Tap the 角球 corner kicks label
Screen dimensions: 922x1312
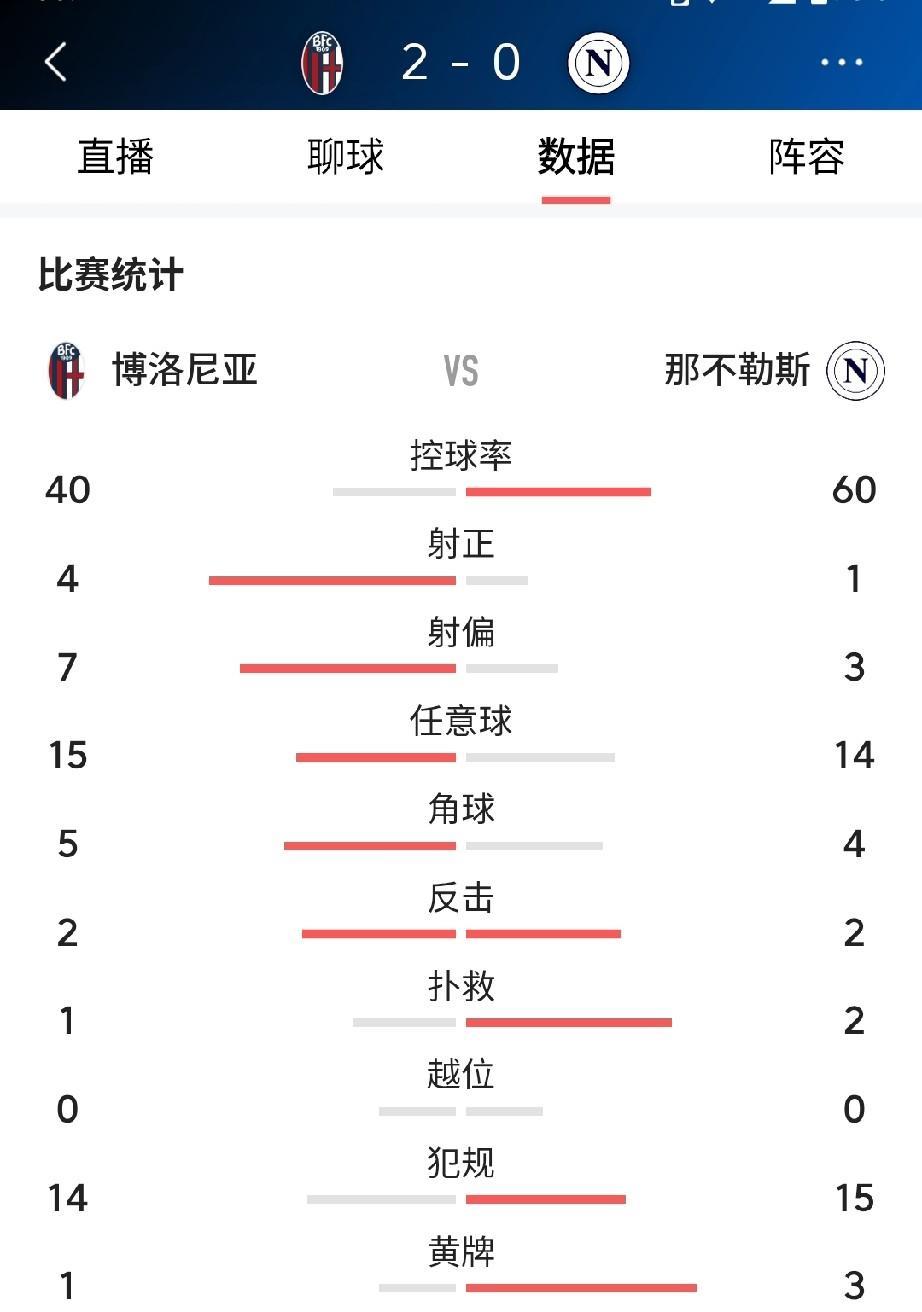[461, 809]
